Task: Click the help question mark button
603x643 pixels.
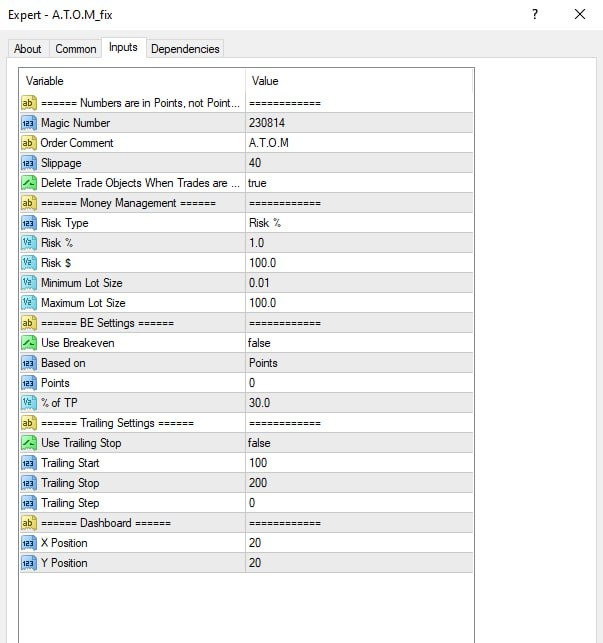Action: coord(535,14)
